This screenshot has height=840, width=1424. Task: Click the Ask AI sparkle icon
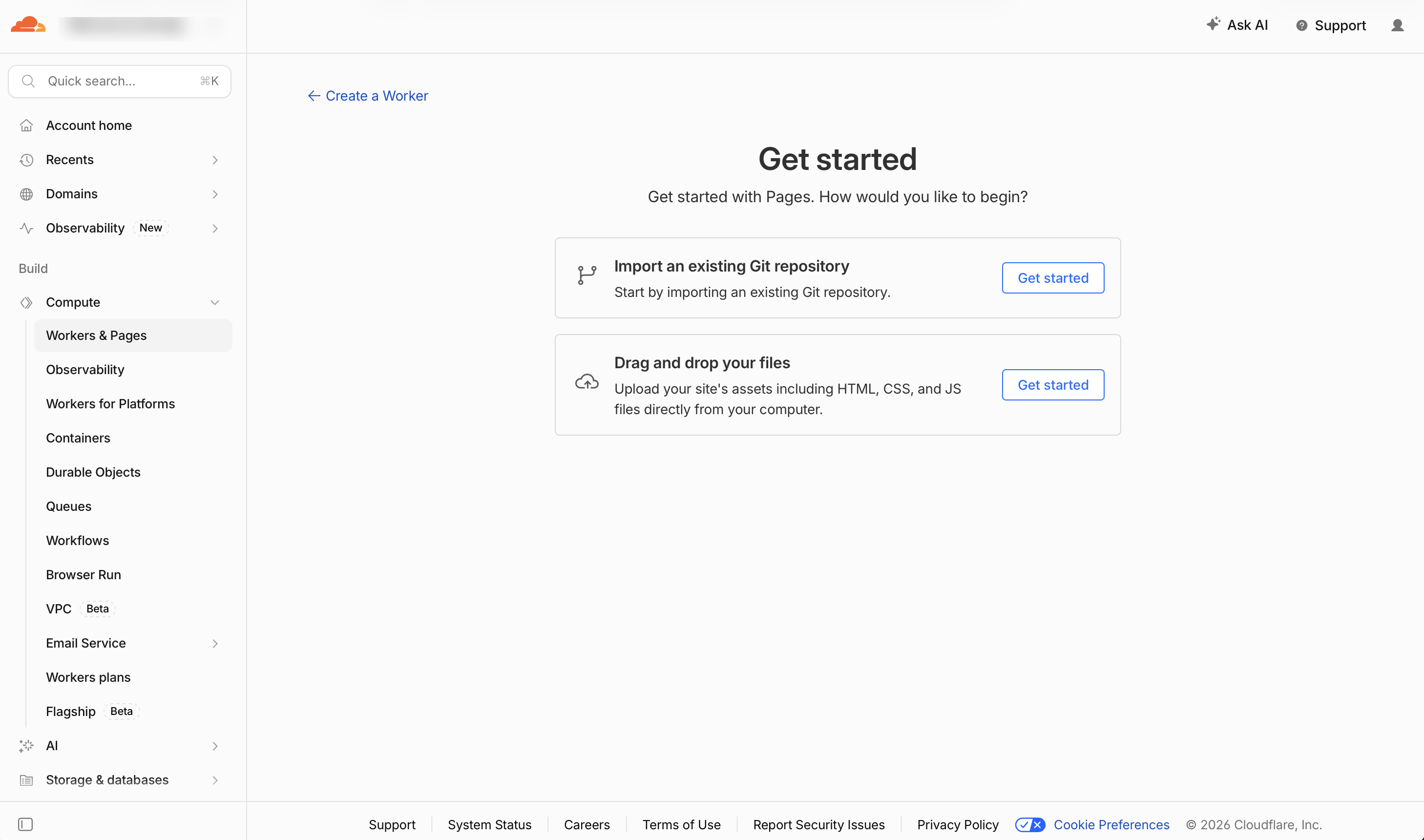point(1213,24)
